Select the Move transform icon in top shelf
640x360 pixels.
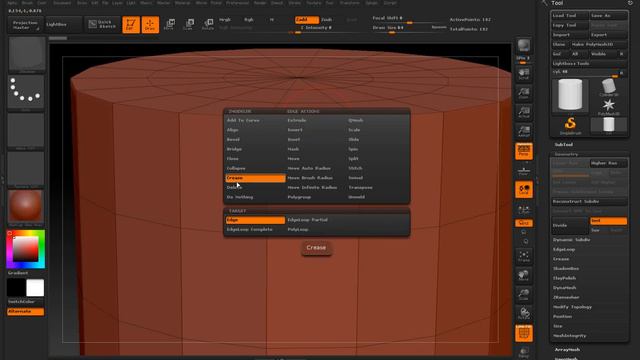(x=169, y=24)
